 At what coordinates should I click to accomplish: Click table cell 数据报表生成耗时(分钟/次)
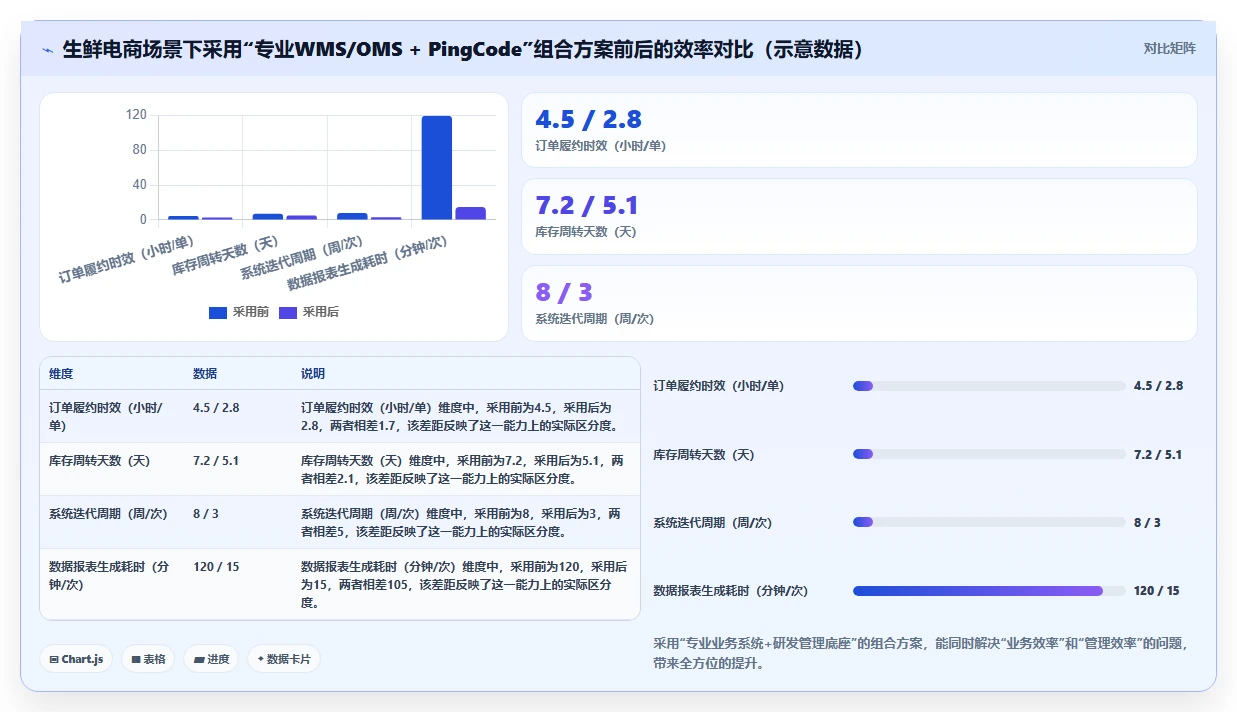[112, 584]
